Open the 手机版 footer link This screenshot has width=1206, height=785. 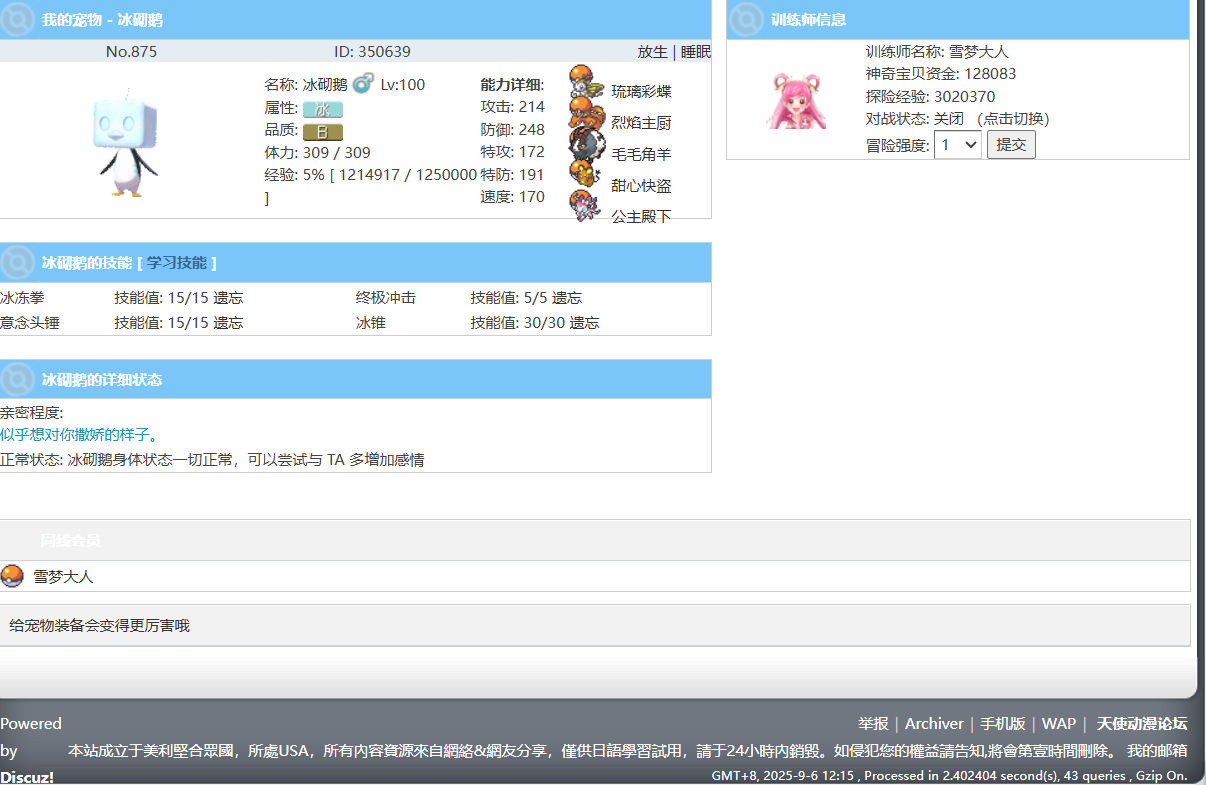pyautogui.click(x=1003, y=724)
